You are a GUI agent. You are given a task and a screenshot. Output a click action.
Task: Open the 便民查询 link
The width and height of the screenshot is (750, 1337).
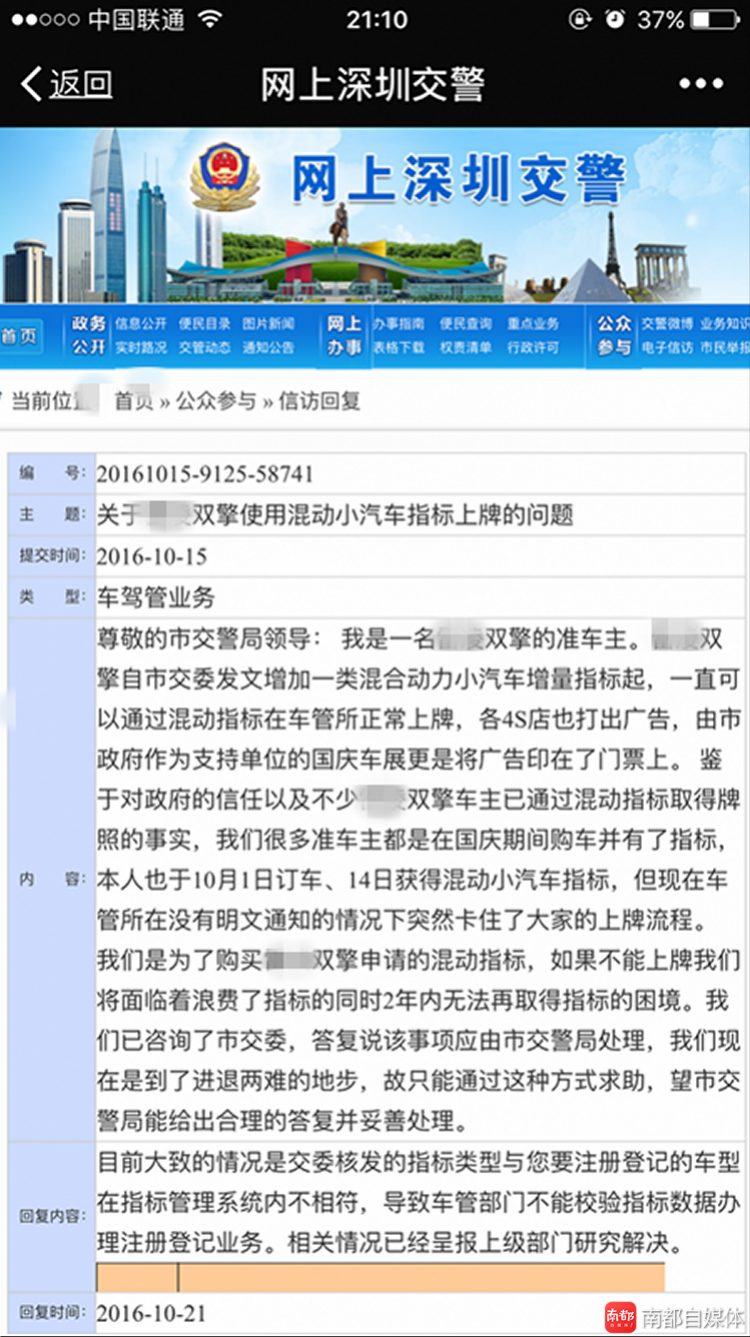[466, 324]
